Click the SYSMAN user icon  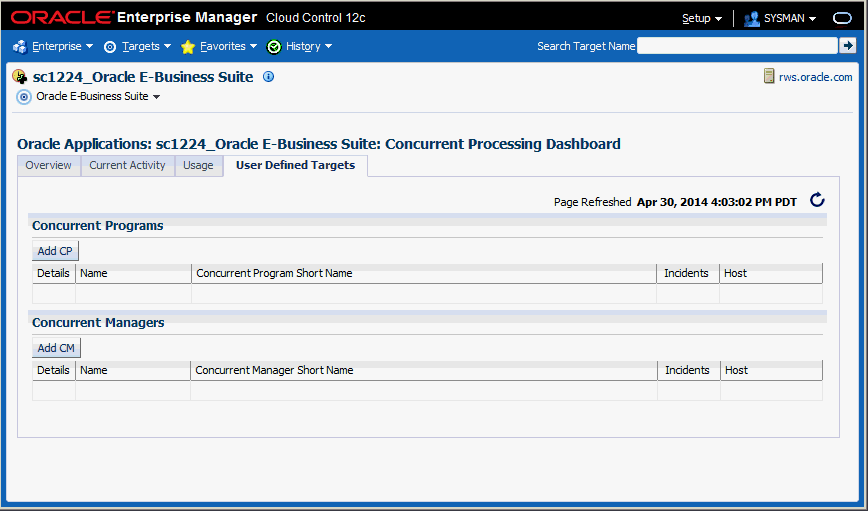[x=752, y=19]
